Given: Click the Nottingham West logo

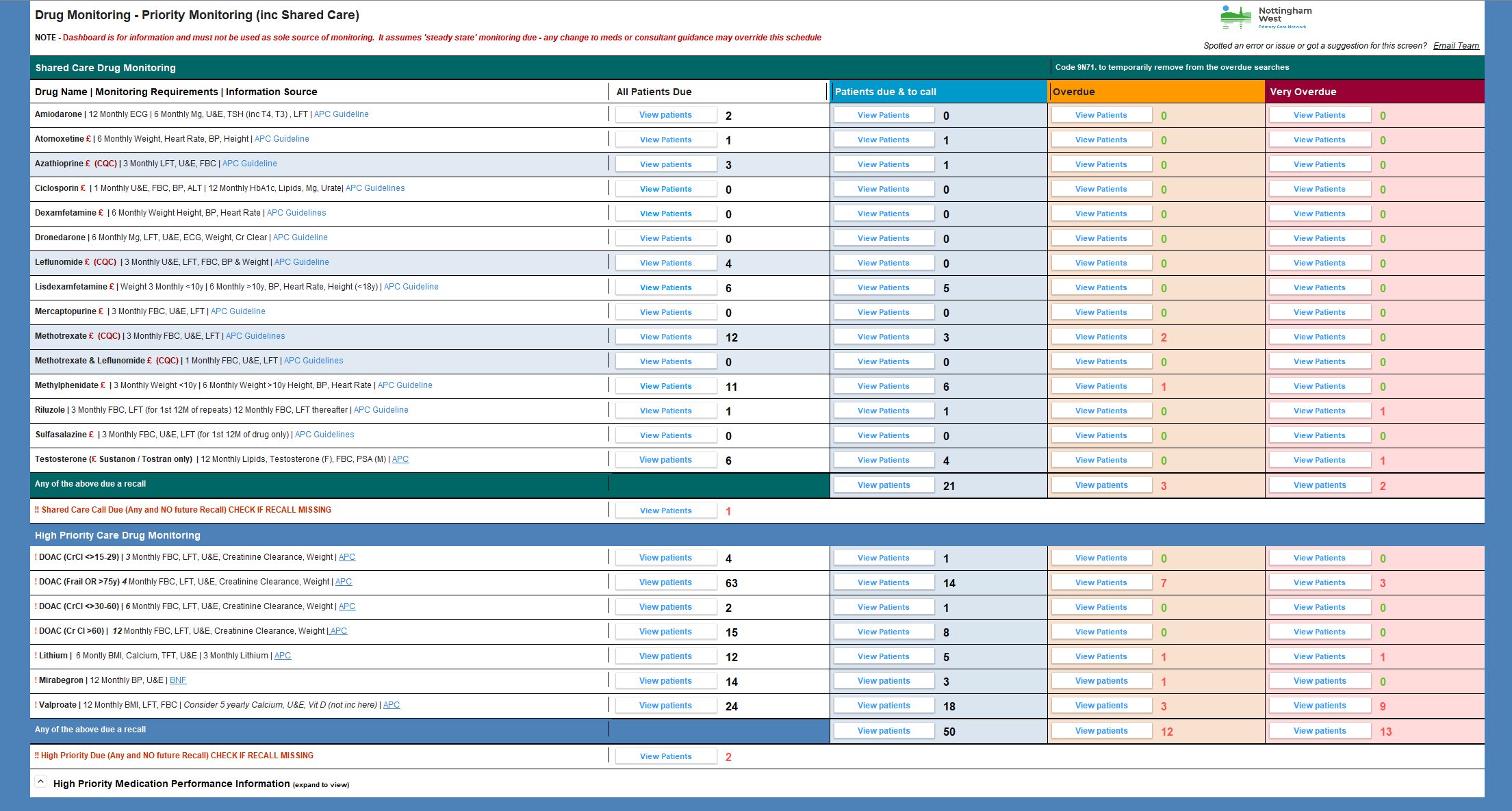Looking at the screenshot, I should tap(1265, 17).
